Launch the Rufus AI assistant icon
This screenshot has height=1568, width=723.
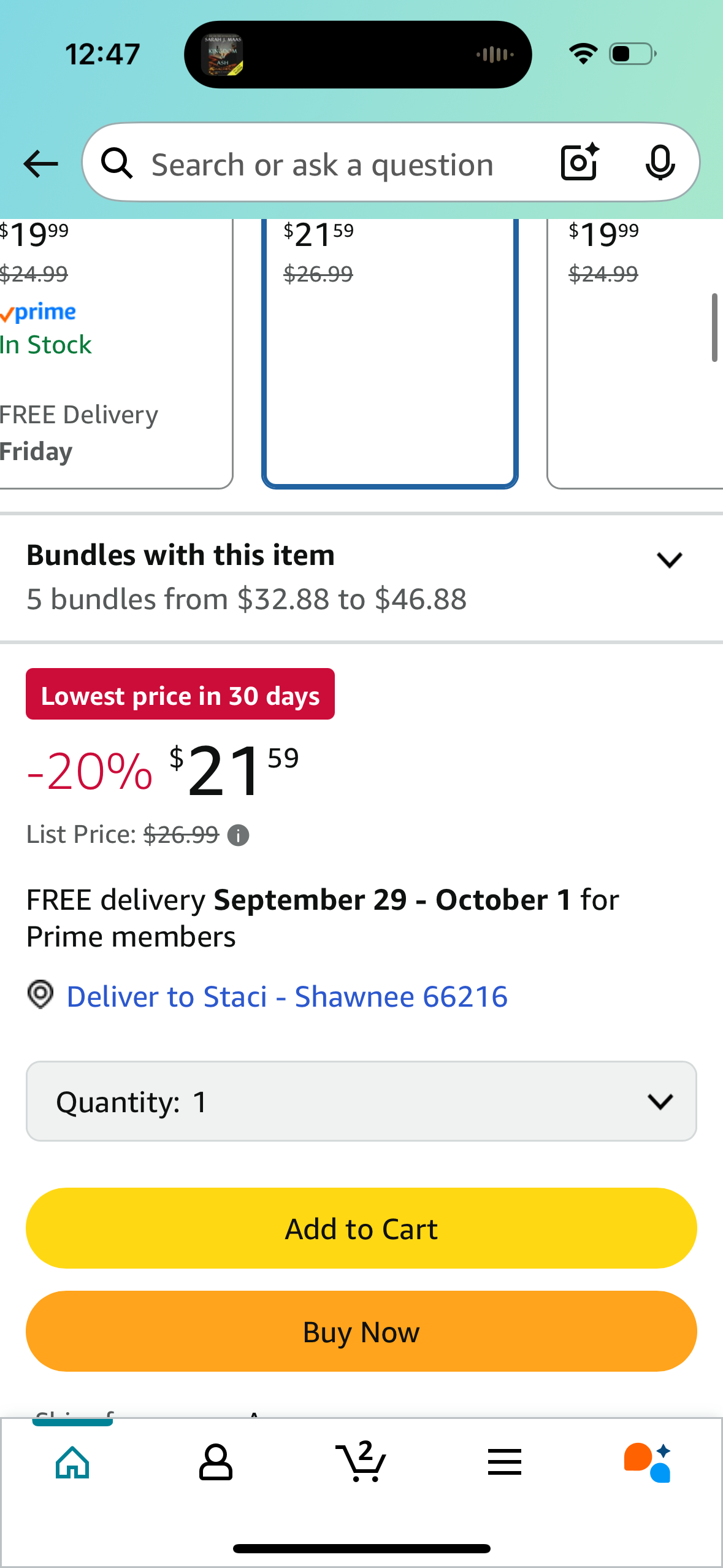pos(648,1462)
